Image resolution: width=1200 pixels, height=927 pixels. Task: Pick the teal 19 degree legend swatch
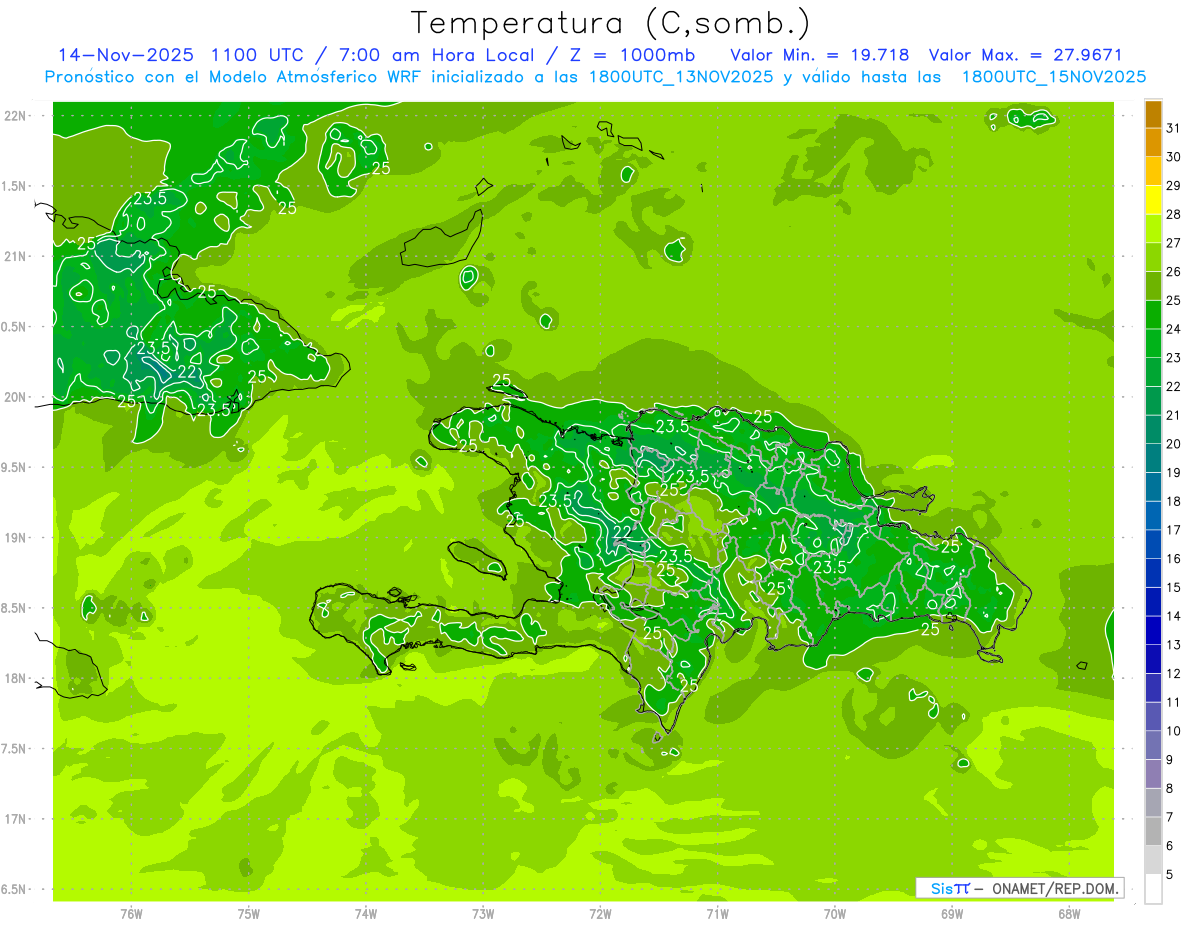1153,459
